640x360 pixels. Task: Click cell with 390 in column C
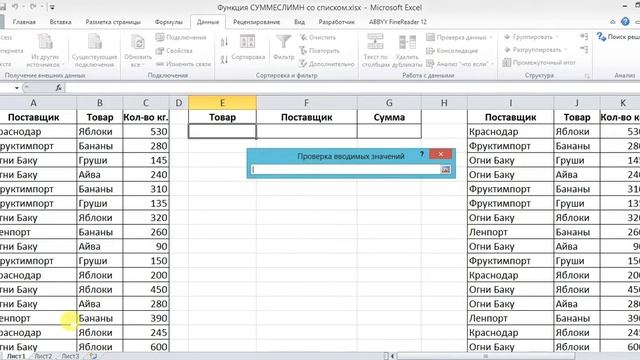(146, 318)
